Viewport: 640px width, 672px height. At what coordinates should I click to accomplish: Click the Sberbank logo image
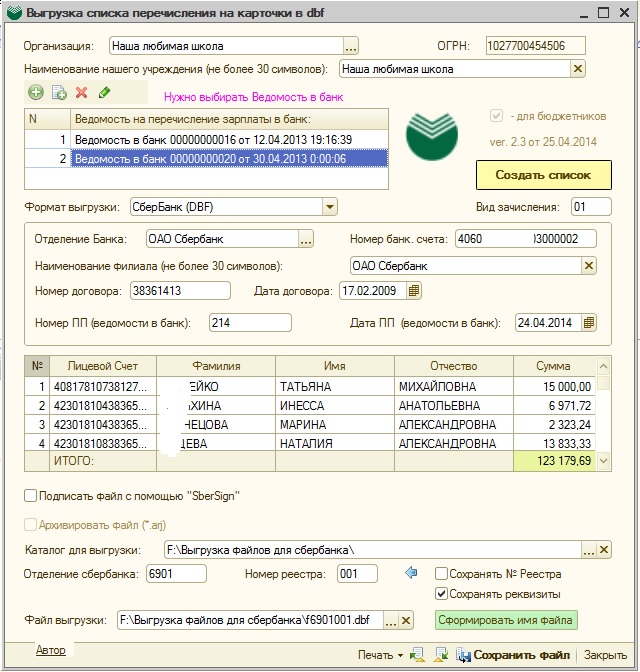tap(432, 136)
